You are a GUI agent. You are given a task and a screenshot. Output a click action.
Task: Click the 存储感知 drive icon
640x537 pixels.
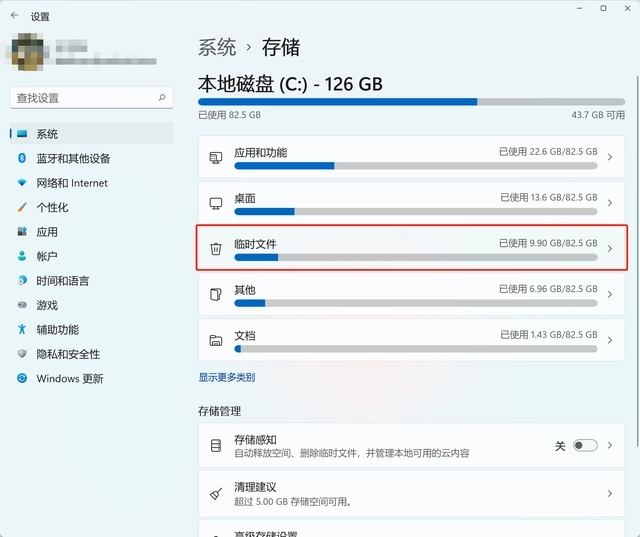(x=216, y=445)
